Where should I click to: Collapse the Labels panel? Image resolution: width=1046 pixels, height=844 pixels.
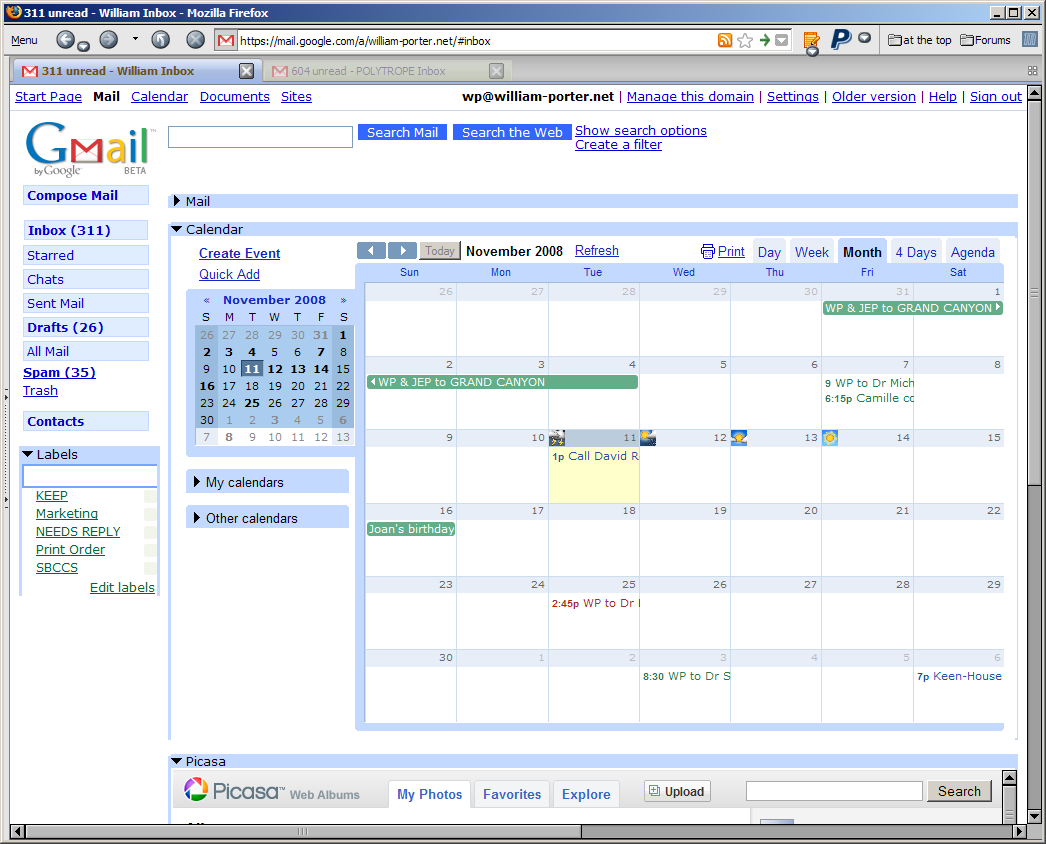[27, 454]
